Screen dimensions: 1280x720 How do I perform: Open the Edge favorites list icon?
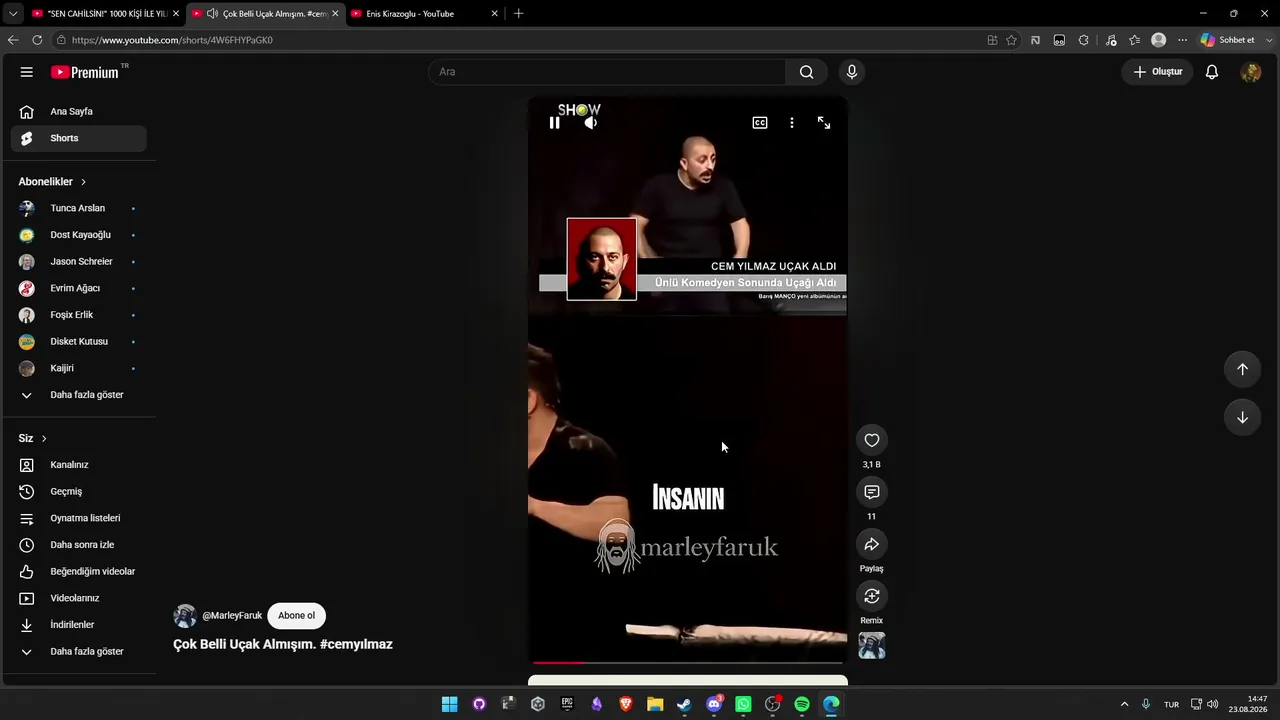click(x=1134, y=40)
